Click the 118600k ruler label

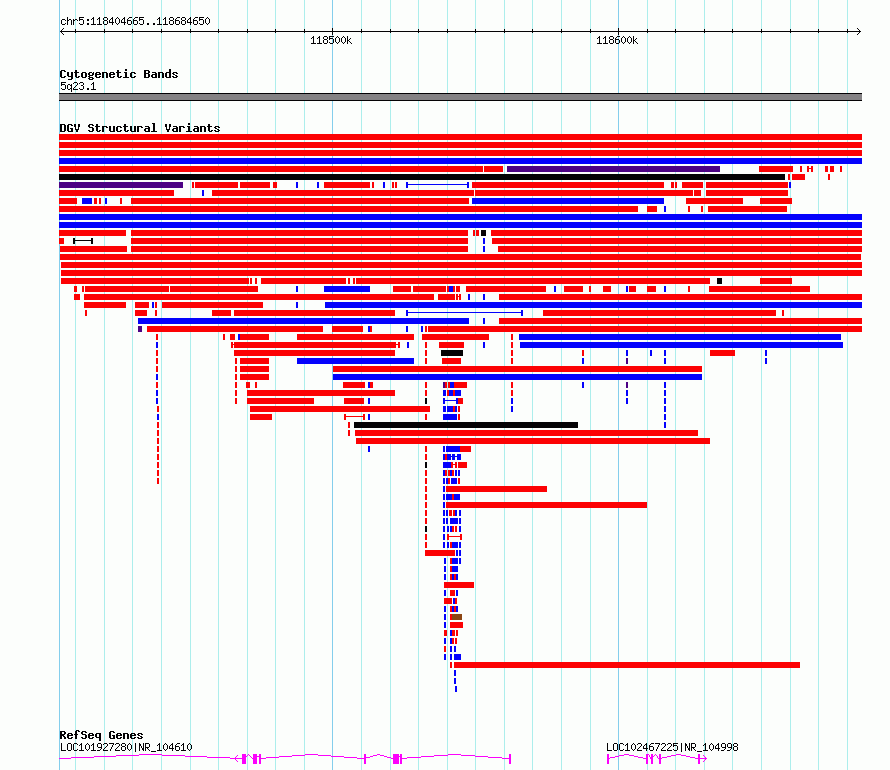(x=617, y=40)
